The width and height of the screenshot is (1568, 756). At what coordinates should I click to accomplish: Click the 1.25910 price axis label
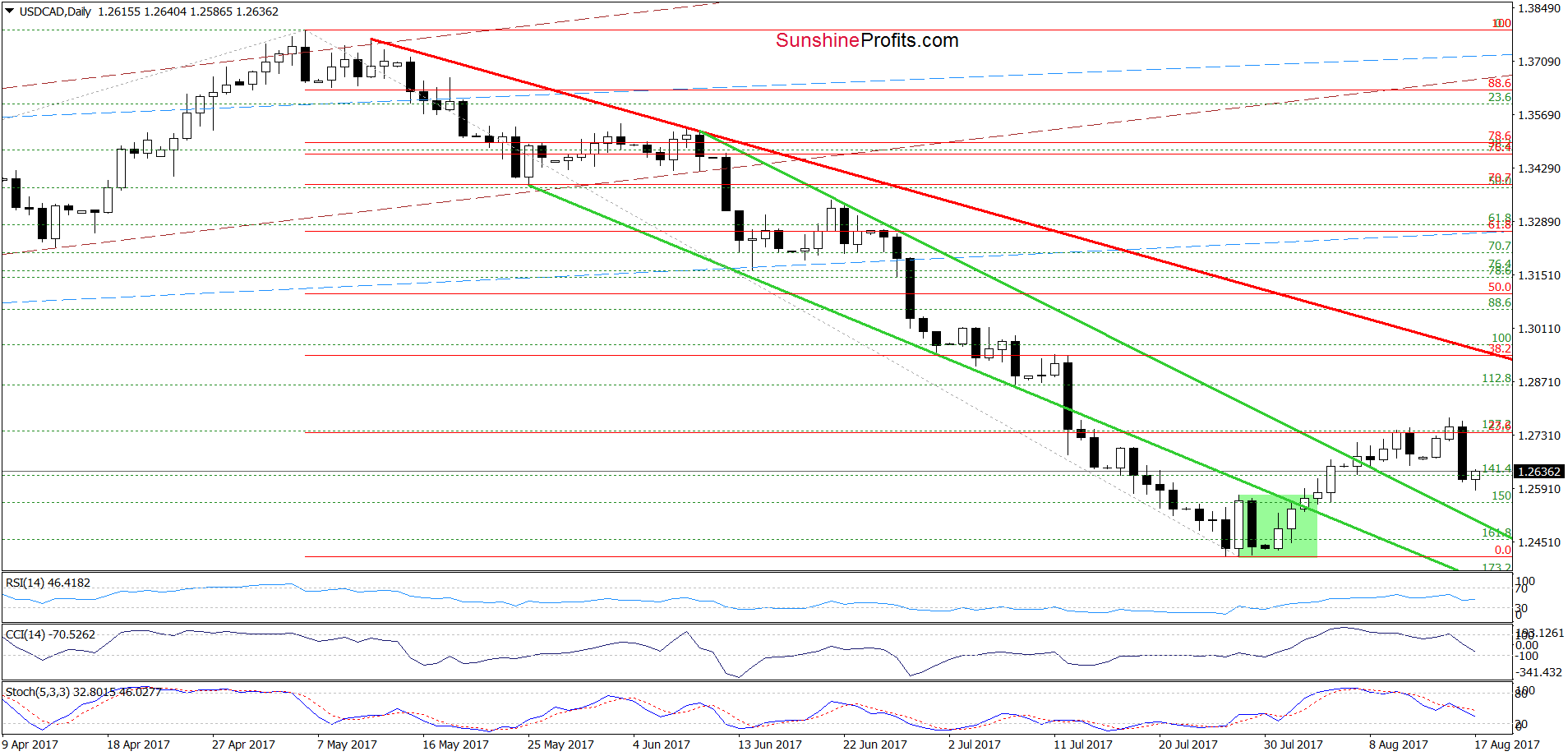(1538, 489)
